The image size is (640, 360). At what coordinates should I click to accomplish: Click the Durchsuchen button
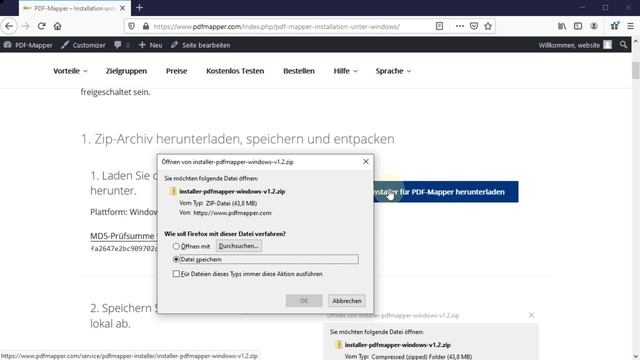pyautogui.click(x=239, y=246)
